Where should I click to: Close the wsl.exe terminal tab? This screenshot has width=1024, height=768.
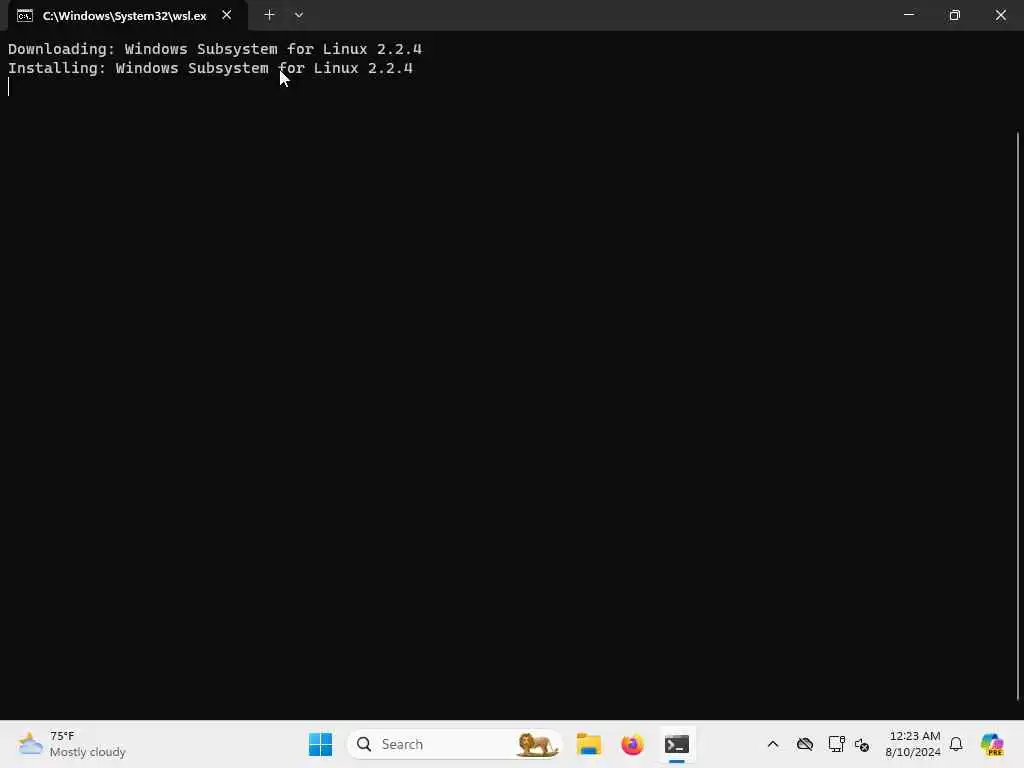pyautogui.click(x=227, y=15)
